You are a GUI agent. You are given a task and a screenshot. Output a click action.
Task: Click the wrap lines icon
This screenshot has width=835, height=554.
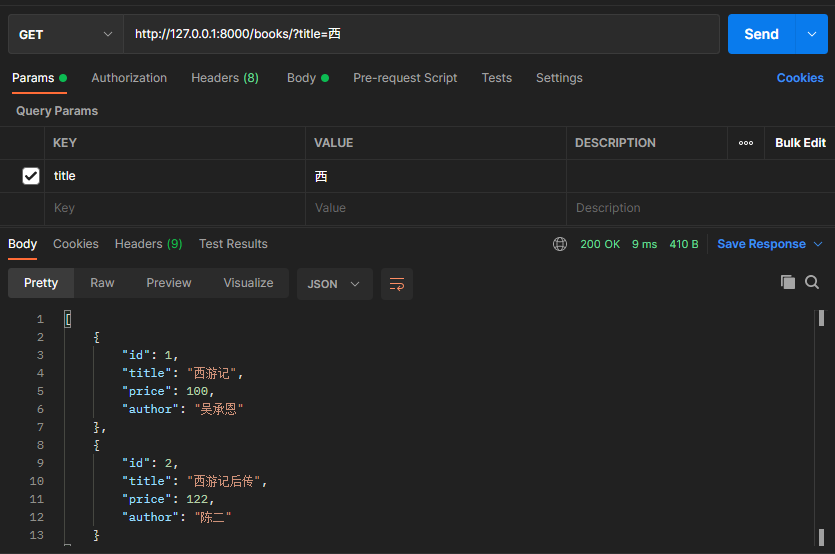(x=397, y=284)
